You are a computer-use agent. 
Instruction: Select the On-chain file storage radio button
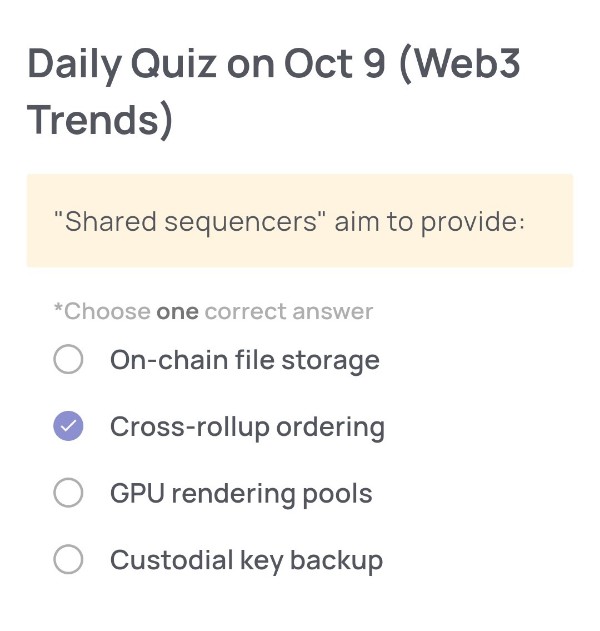(68, 360)
